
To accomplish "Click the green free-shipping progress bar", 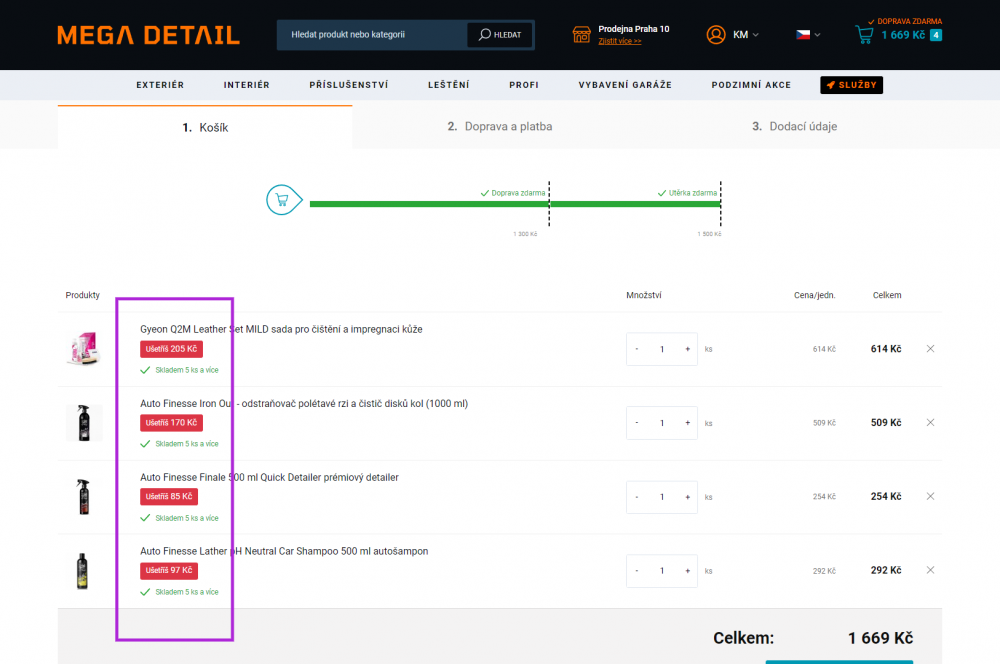I will [x=515, y=204].
